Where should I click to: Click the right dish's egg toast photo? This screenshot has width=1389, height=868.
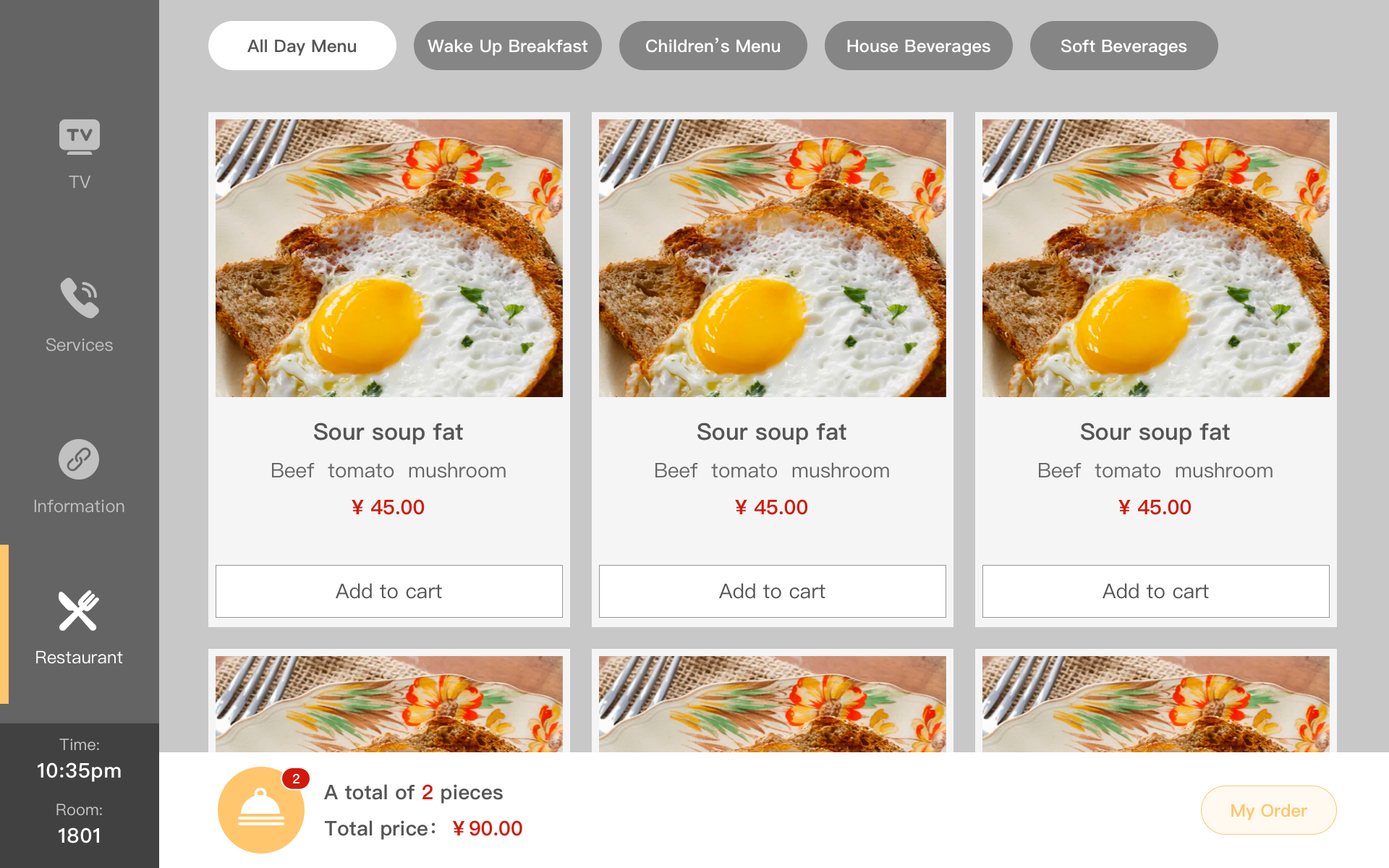[x=1155, y=258]
